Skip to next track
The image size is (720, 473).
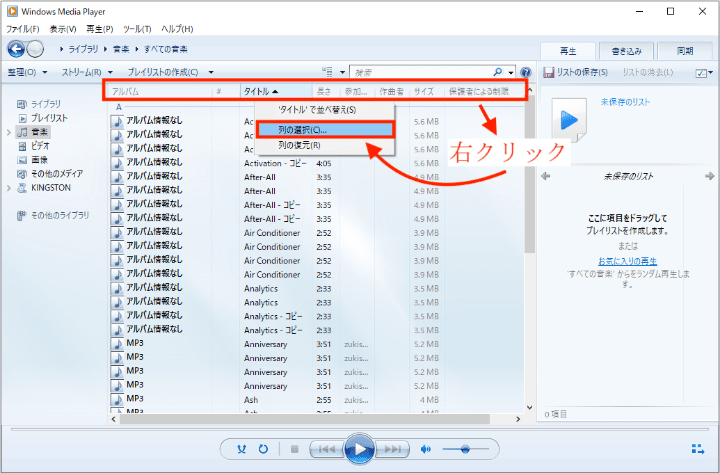click(x=392, y=449)
